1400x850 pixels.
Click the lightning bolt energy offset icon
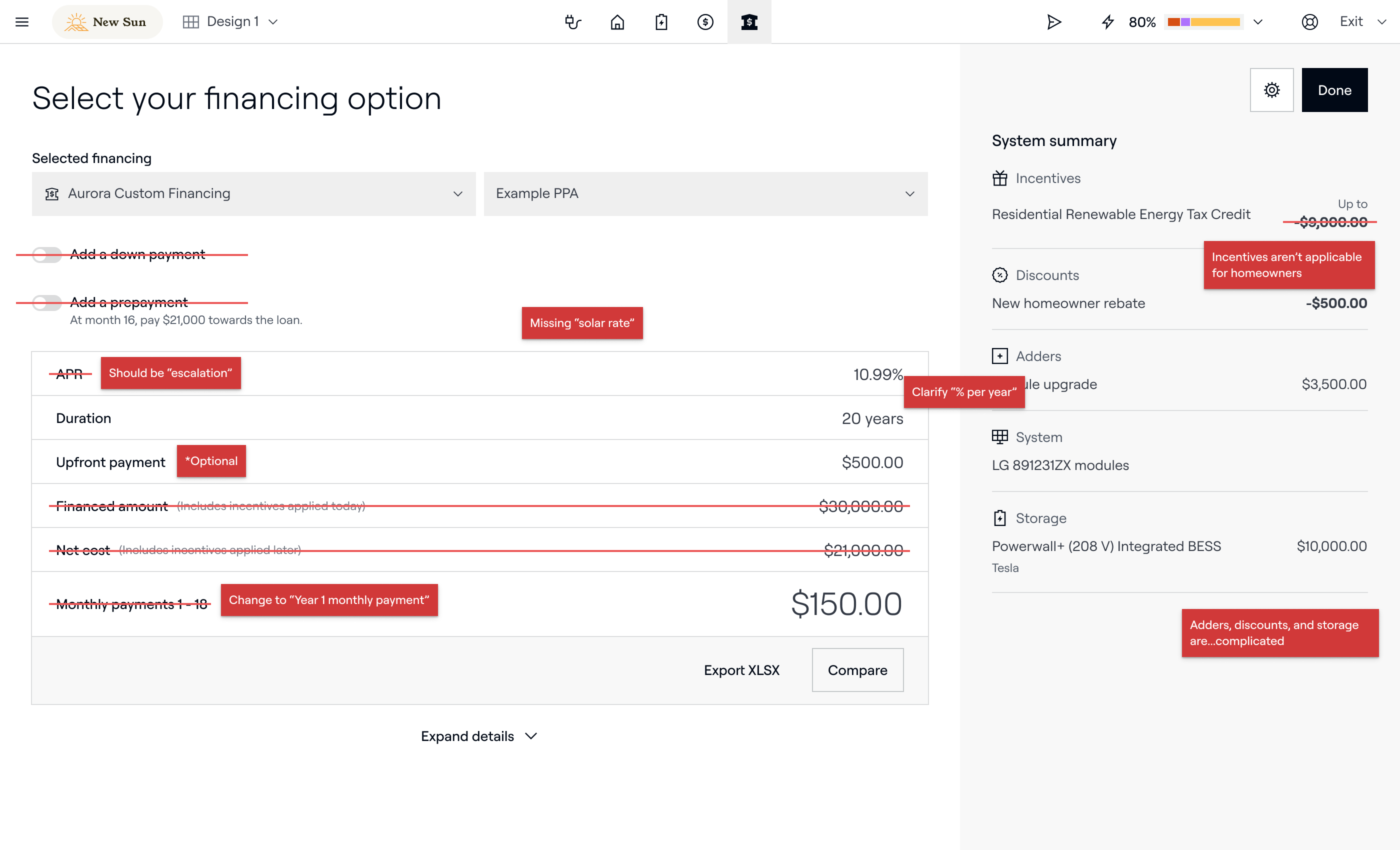click(1107, 21)
